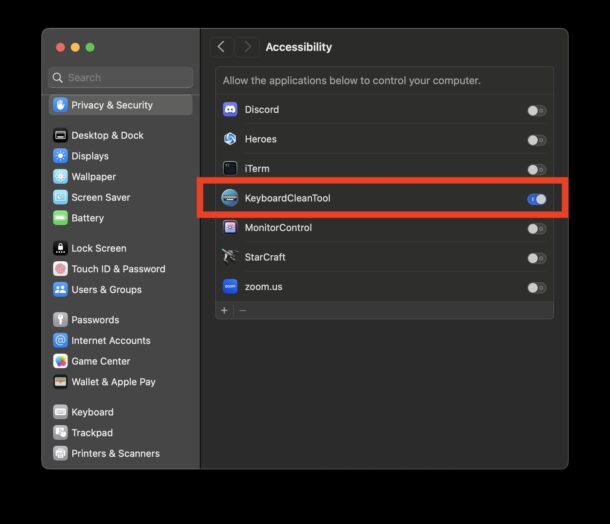This screenshot has width=610, height=524.
Task: Turn on zoom.us accessibility switch
Action: tap(537, 288)
